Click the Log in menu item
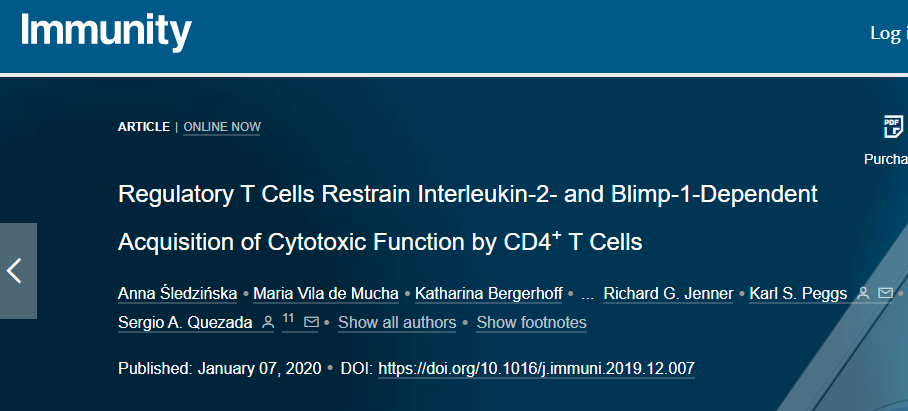Screen dimensions: 908x411 [888, 33]
